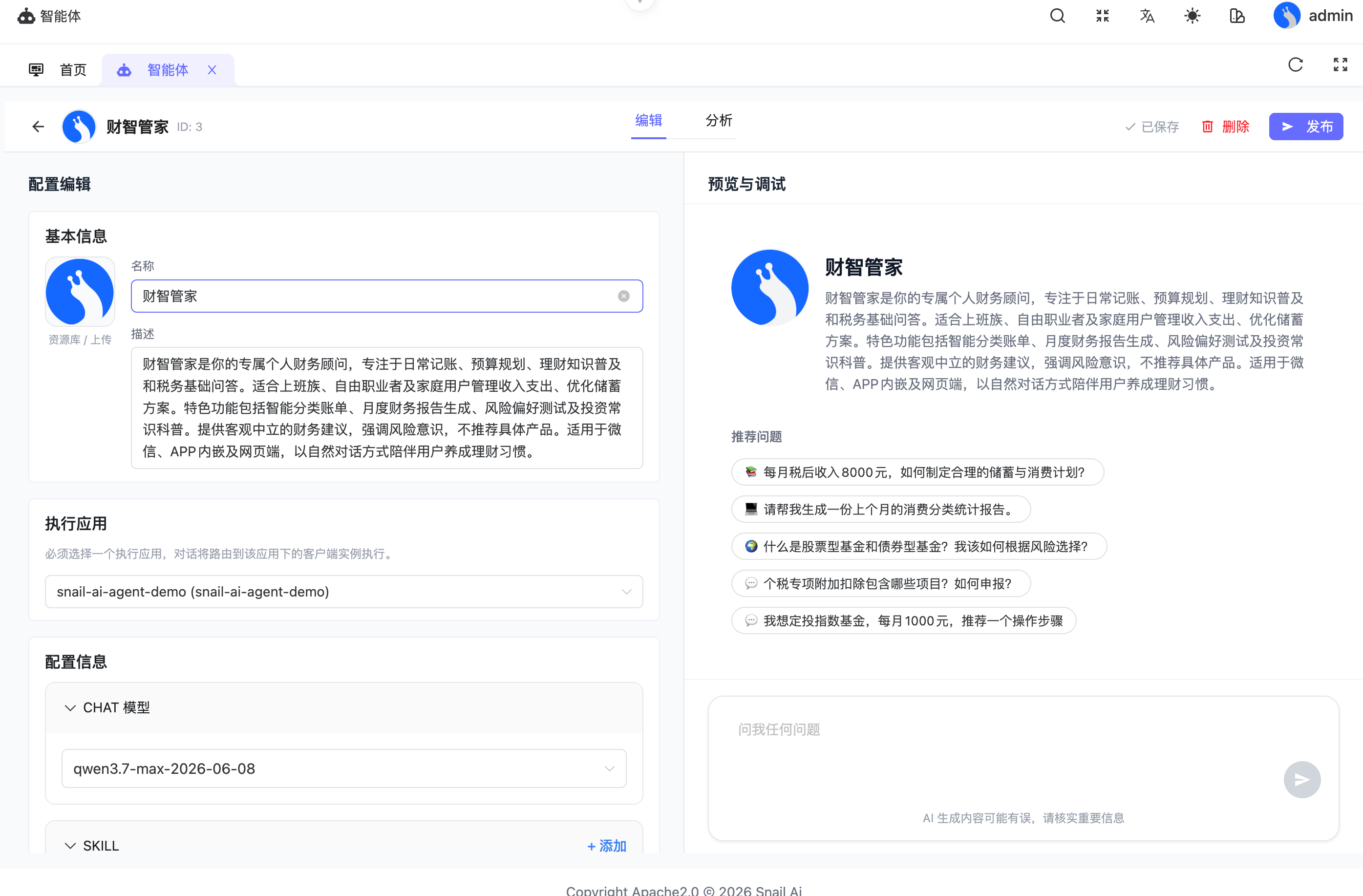Click the 推荐问题 heading
This screenshot has width=1363, height=896.
[x=757, y=437]
